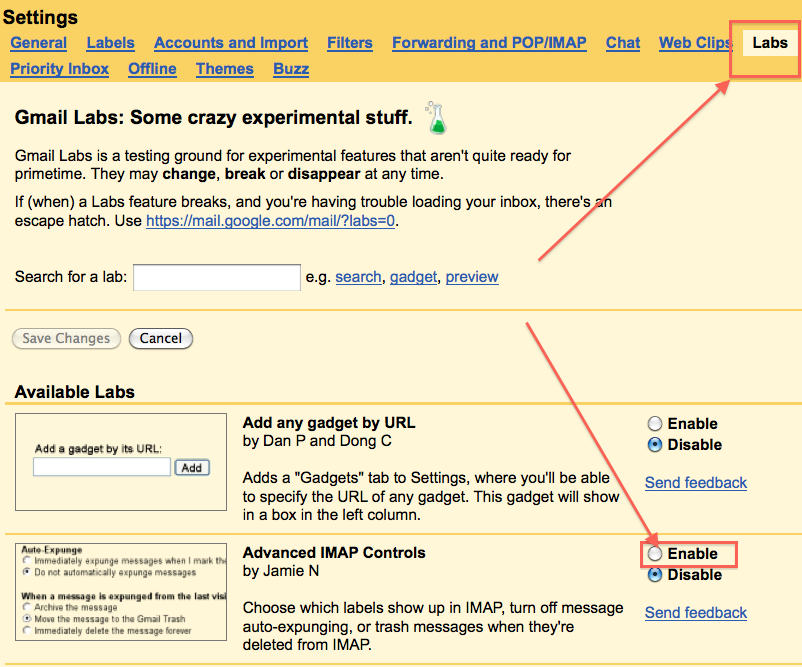Click the 'Add any gadget by URL' title
This screenshot has height=667, width=802.
coord(329,423)
